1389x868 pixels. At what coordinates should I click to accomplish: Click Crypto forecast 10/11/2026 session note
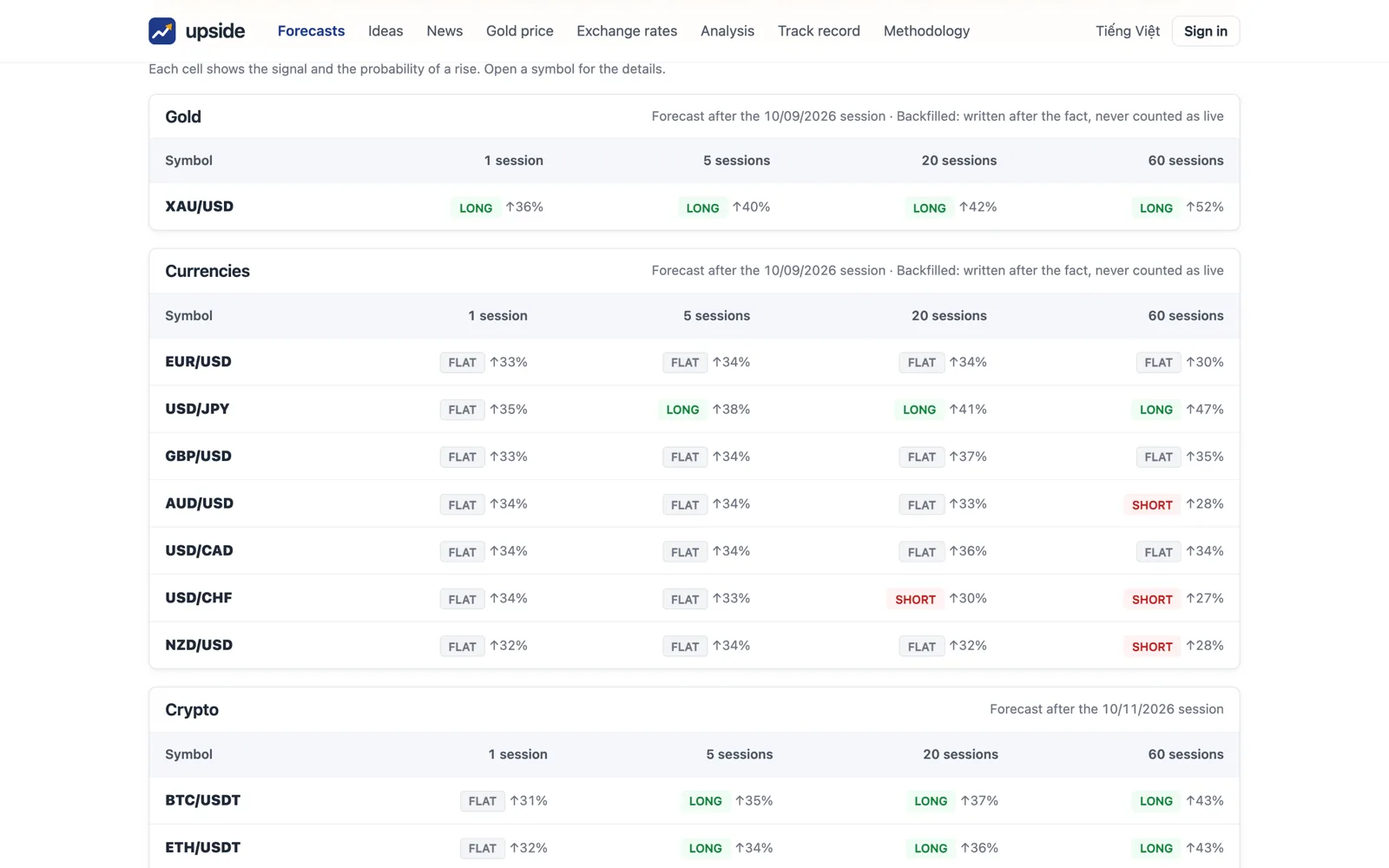coord(1107,709)
